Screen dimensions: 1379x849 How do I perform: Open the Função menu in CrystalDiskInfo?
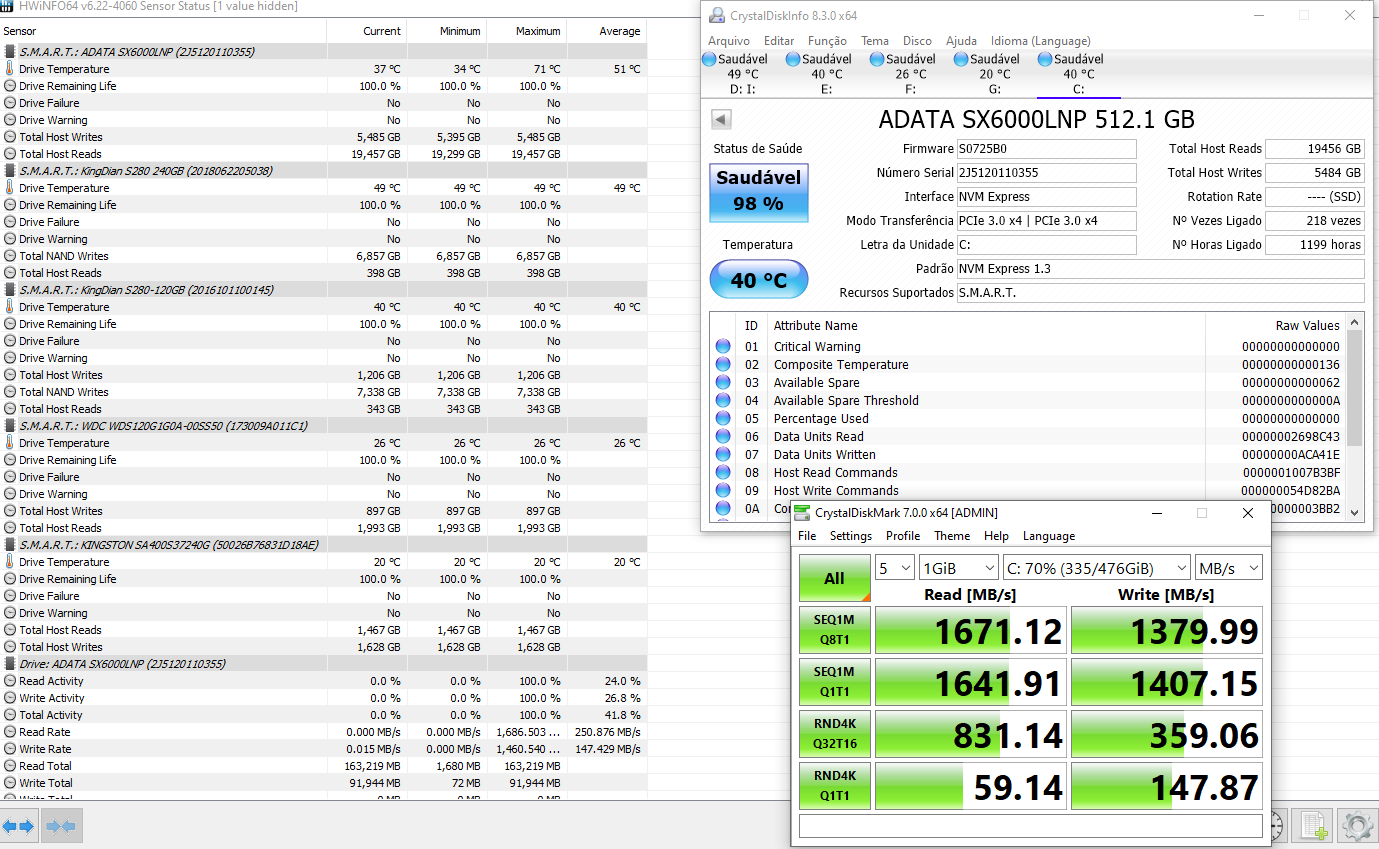click(827, 41)
